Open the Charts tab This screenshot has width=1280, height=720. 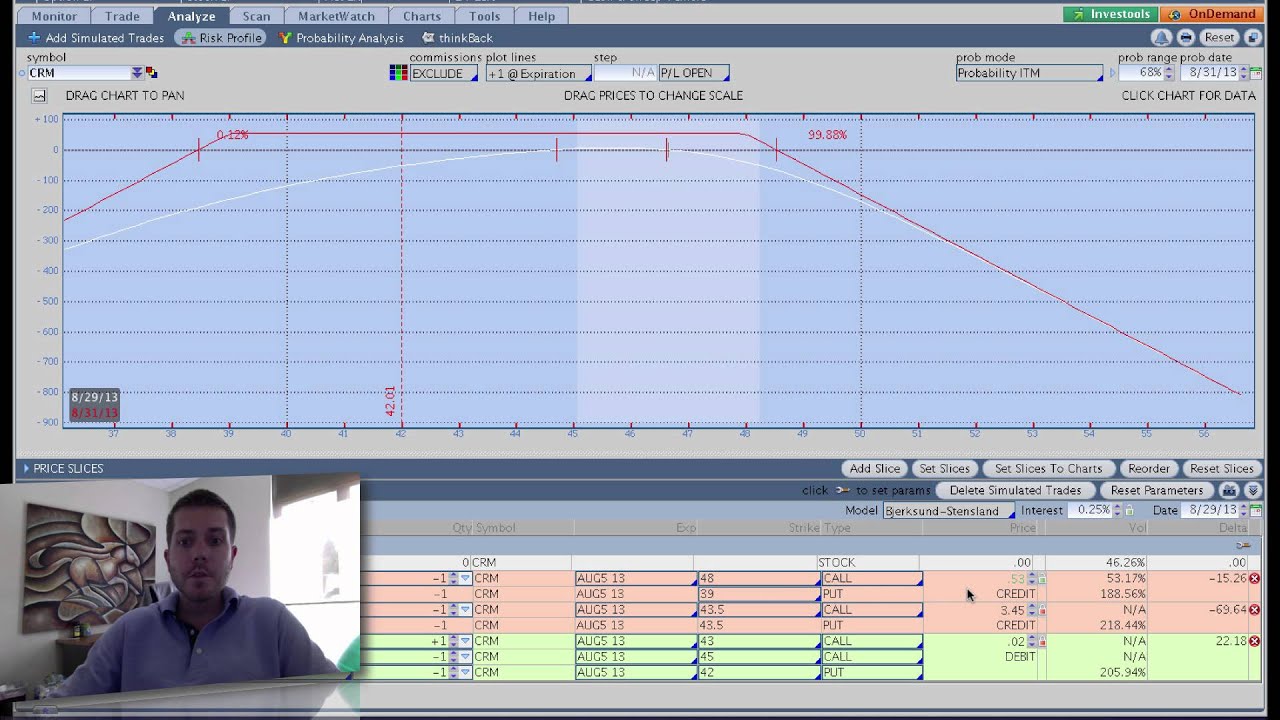point(422,16)
